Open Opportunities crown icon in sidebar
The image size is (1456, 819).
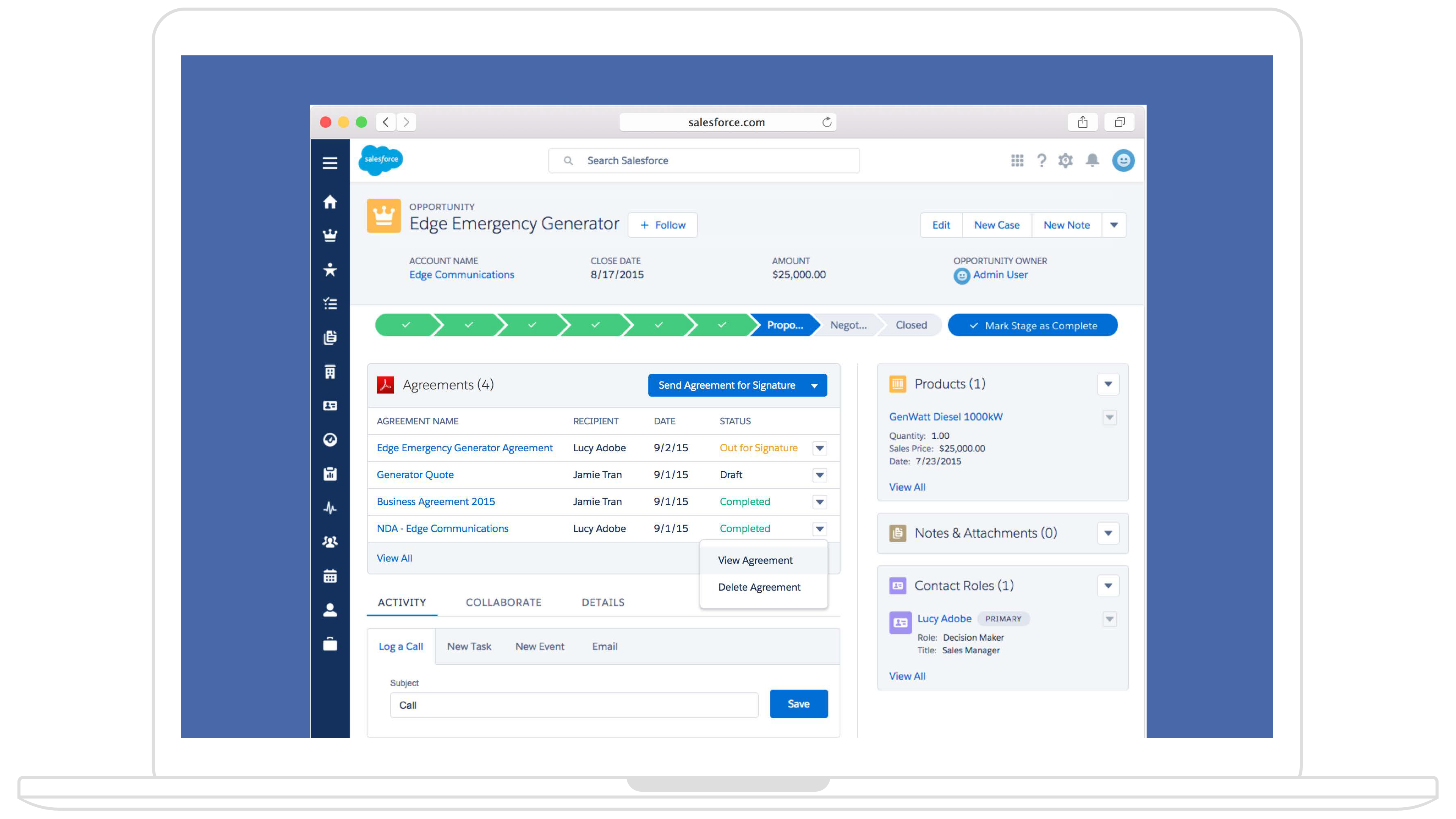(330, 235)
